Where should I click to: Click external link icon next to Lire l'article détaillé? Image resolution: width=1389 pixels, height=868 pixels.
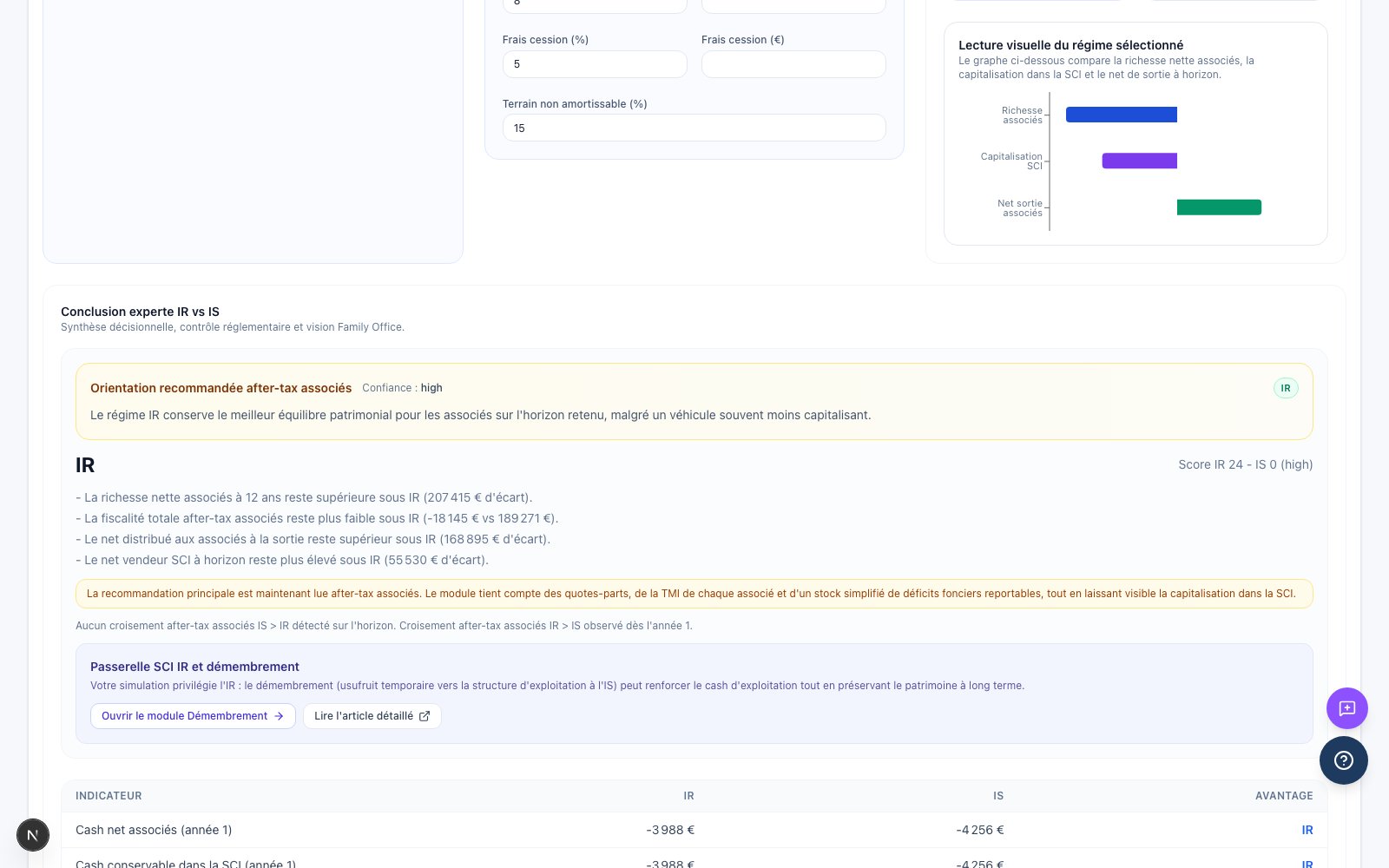click(x=425, y=716)
